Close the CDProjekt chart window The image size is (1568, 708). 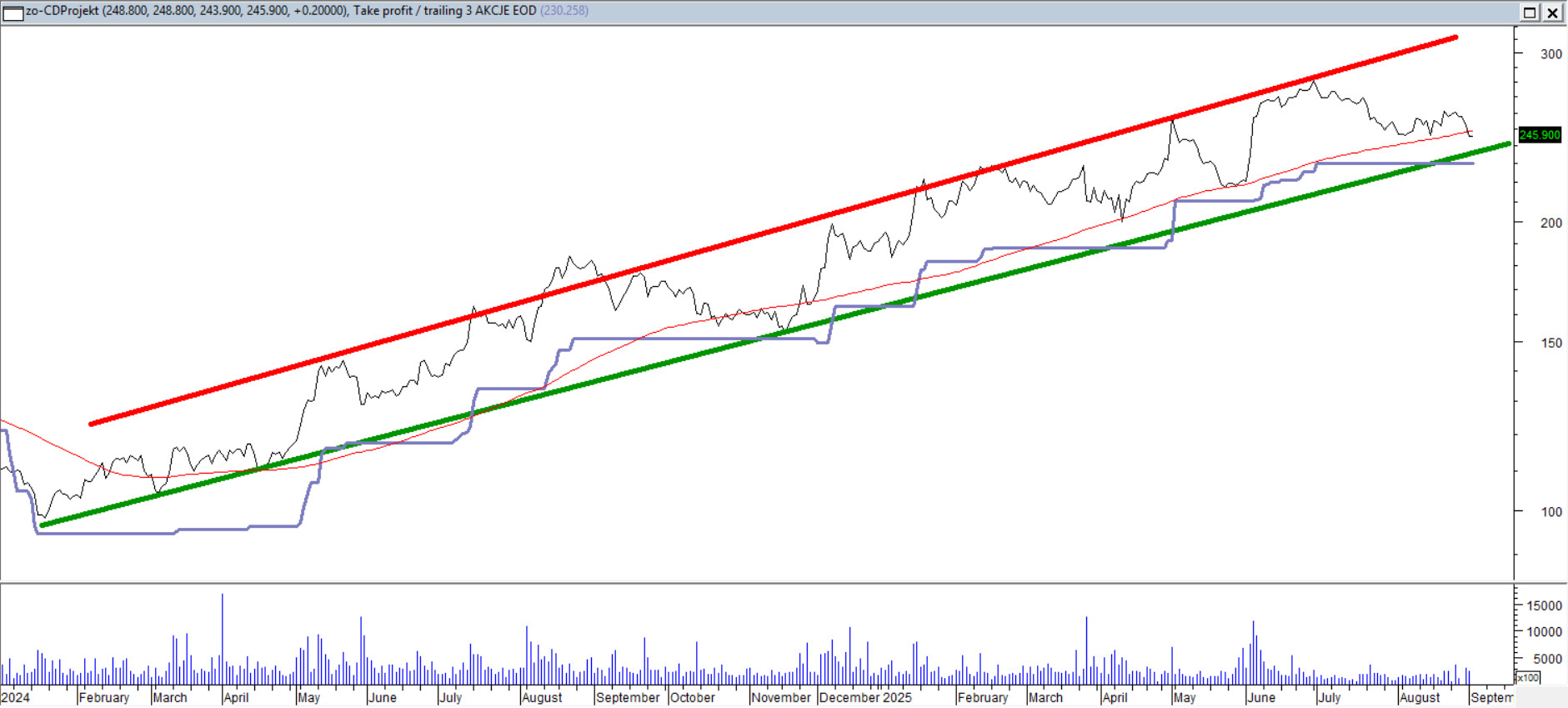tap(1553, 12)
